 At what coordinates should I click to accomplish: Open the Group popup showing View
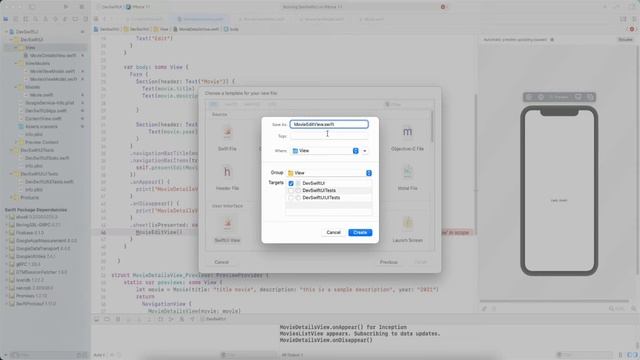(x=329, y=173)
